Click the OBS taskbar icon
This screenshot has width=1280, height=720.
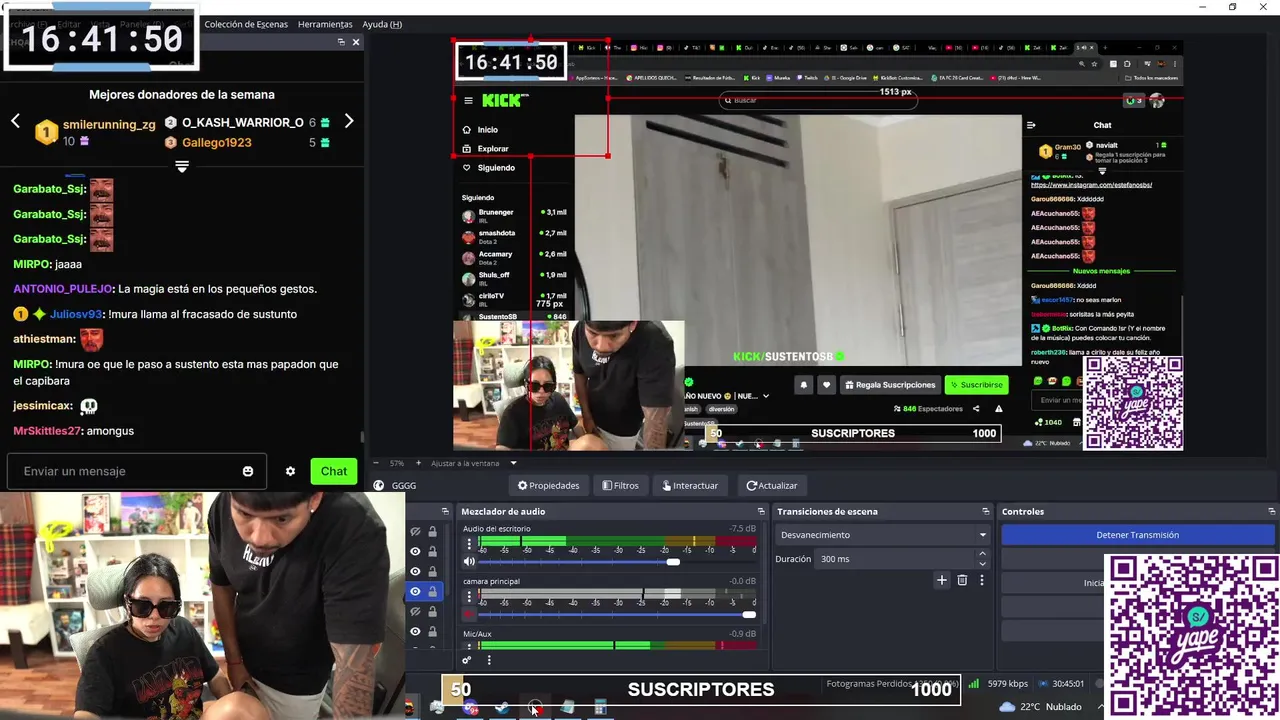tap(535, 708)
